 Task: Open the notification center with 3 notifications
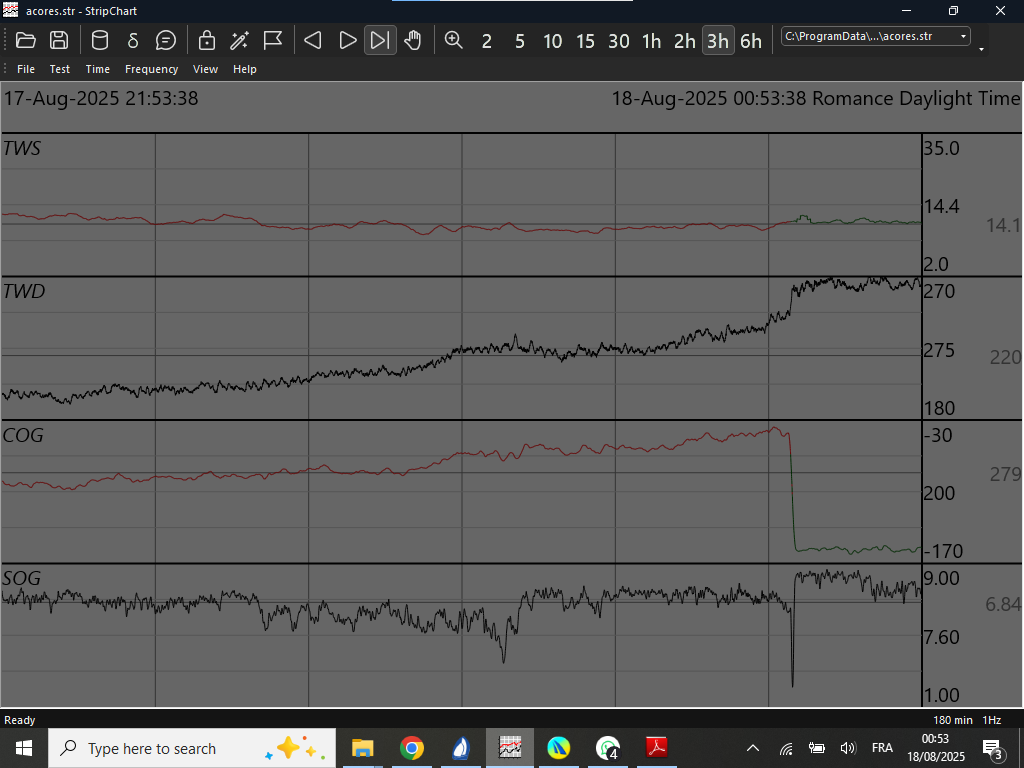click(993, 749)
